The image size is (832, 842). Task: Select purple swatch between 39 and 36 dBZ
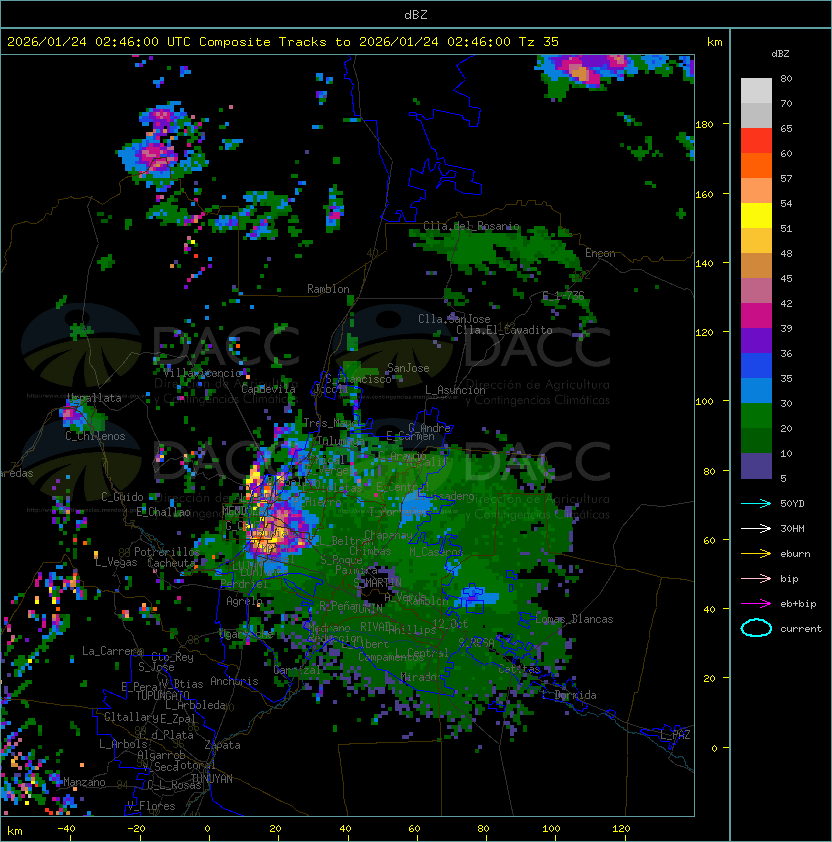756,340
